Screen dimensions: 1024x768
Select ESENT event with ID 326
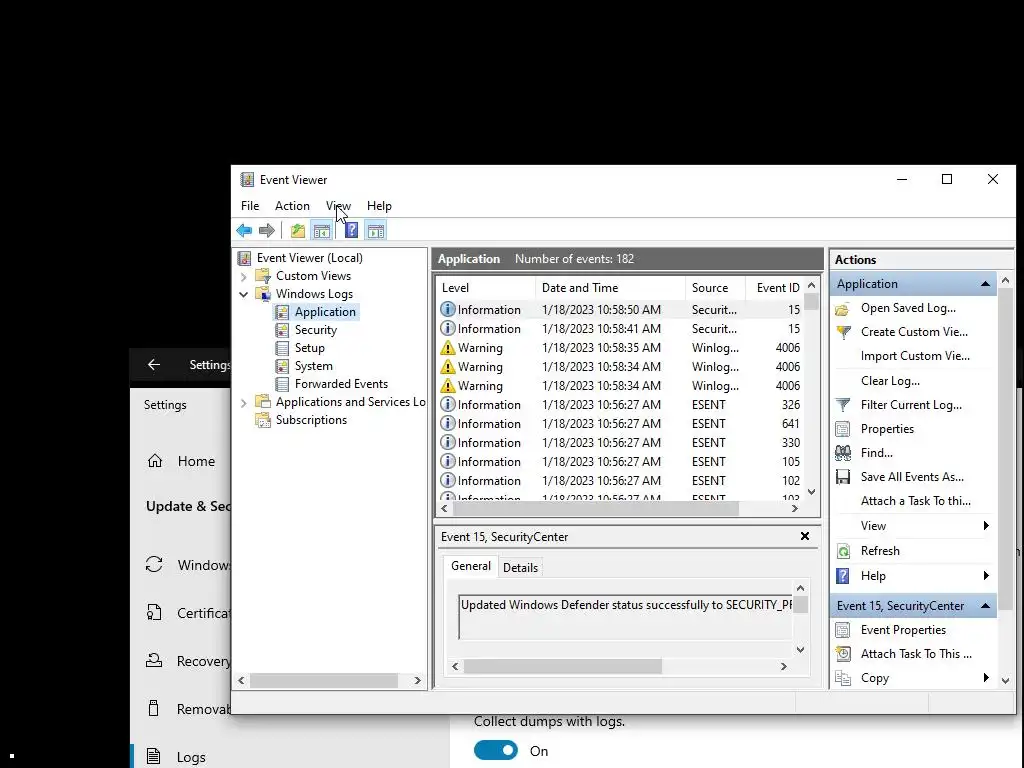click(x=620, y=405)
